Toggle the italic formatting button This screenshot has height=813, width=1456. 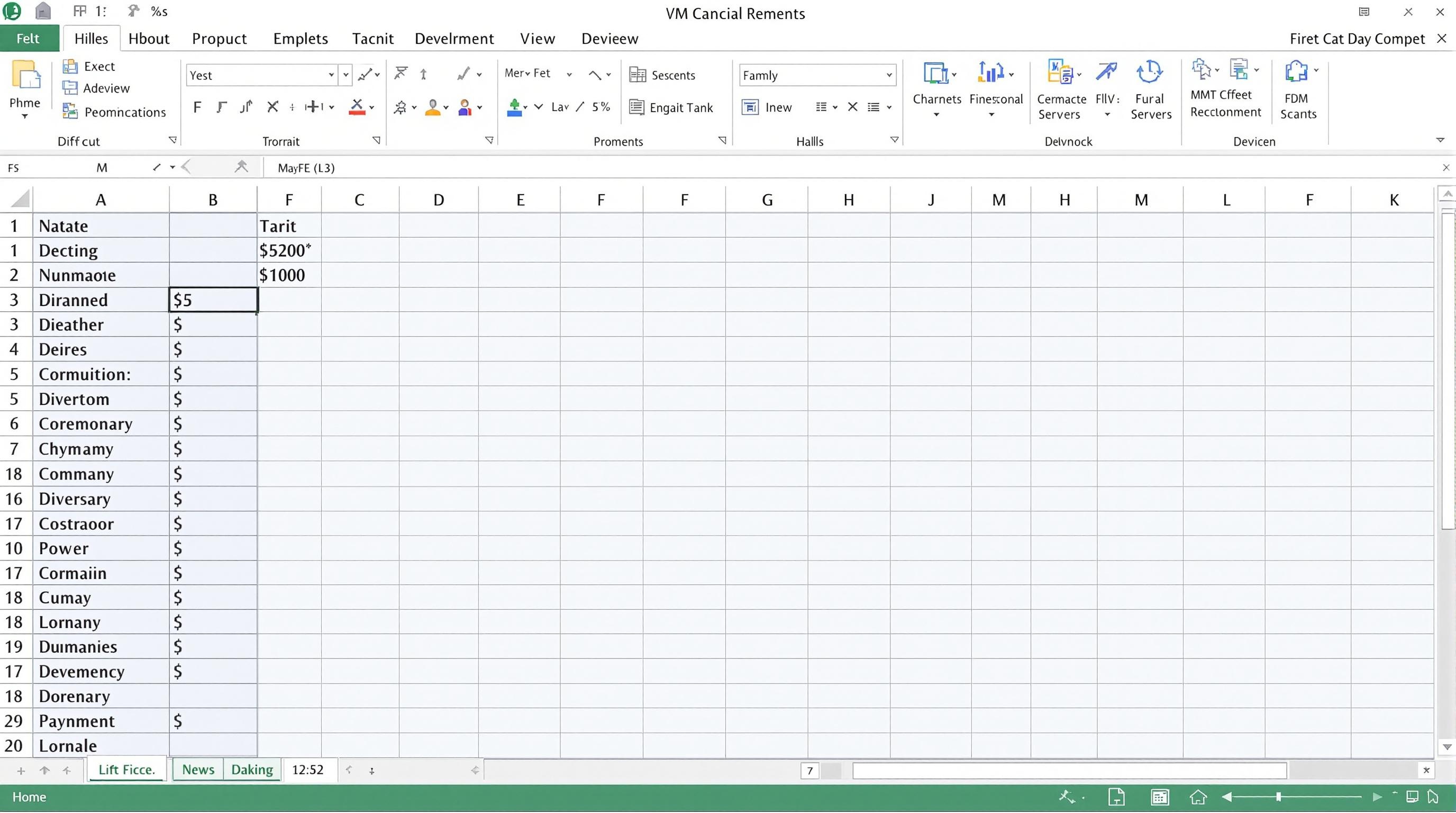coord(222,107)
